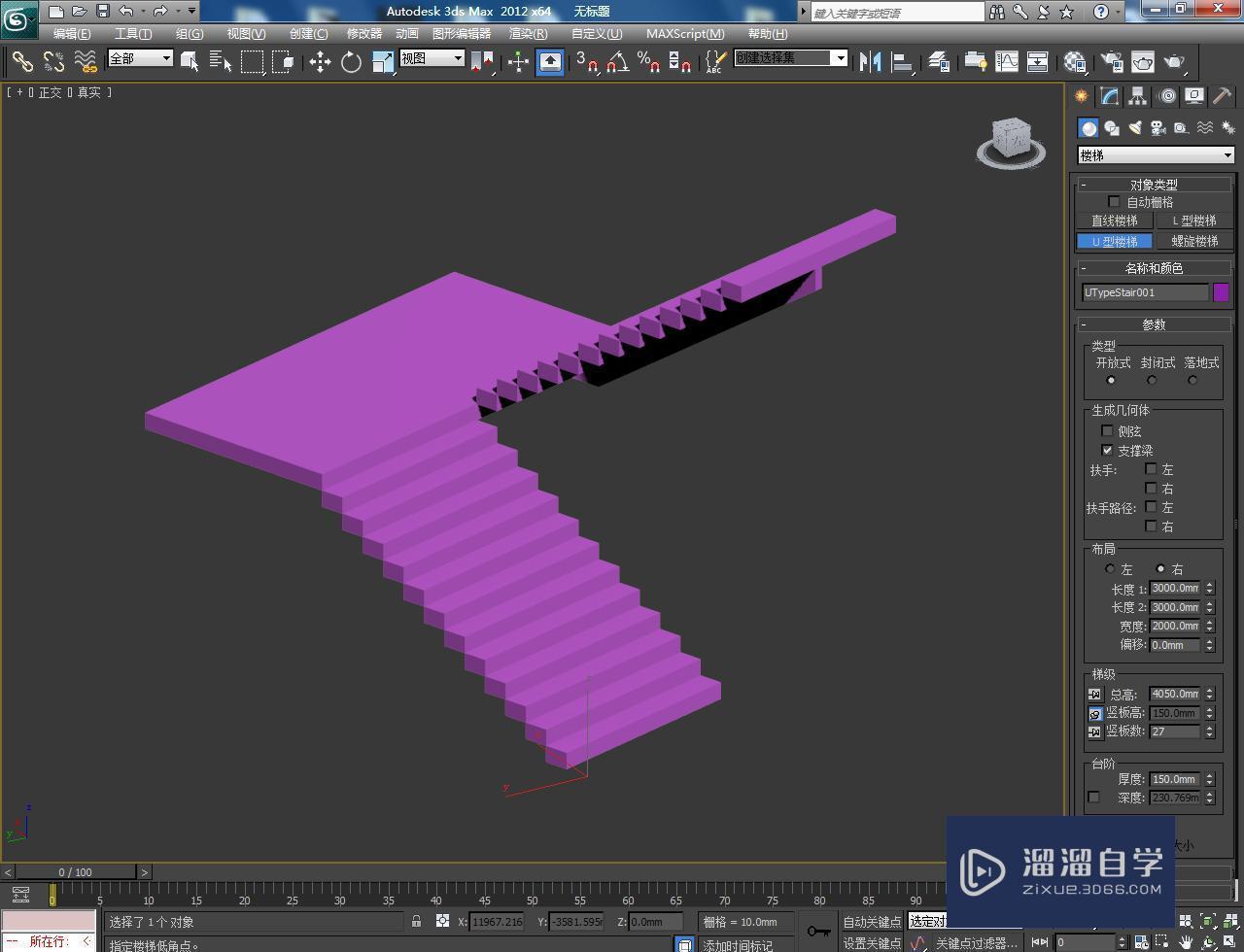Click the Align tool icon

903,62
